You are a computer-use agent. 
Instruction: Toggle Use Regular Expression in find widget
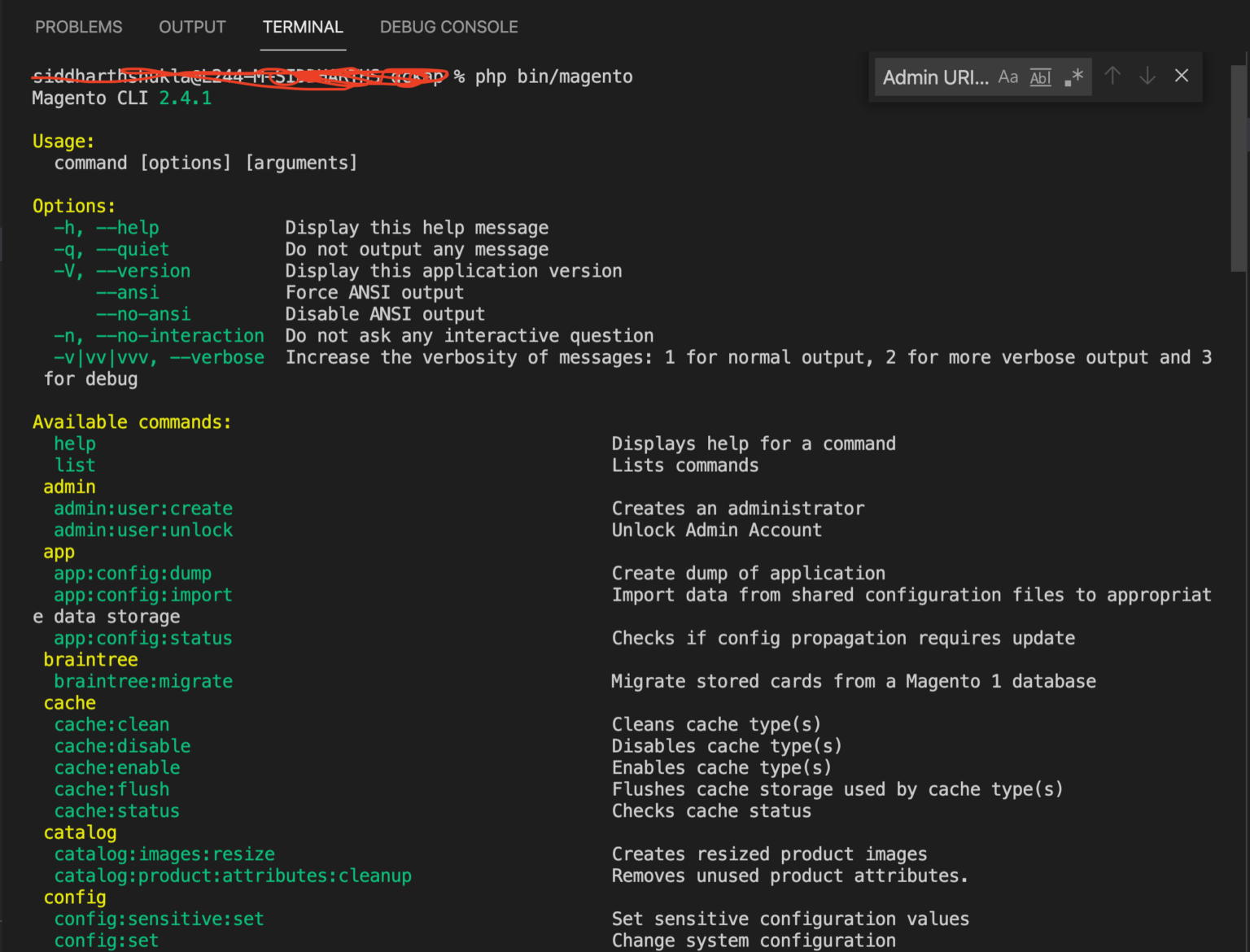coord(1074,76)
